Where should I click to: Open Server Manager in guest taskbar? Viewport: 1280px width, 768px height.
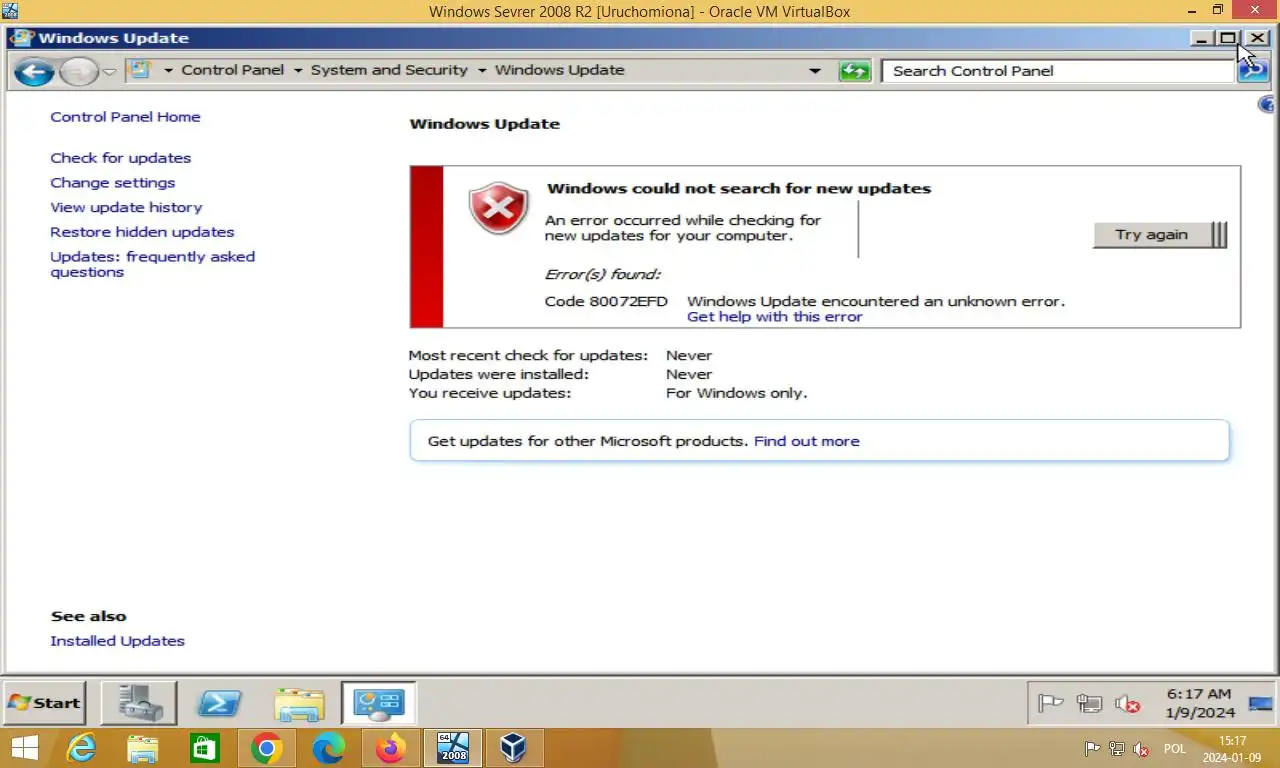pos(139,703)
